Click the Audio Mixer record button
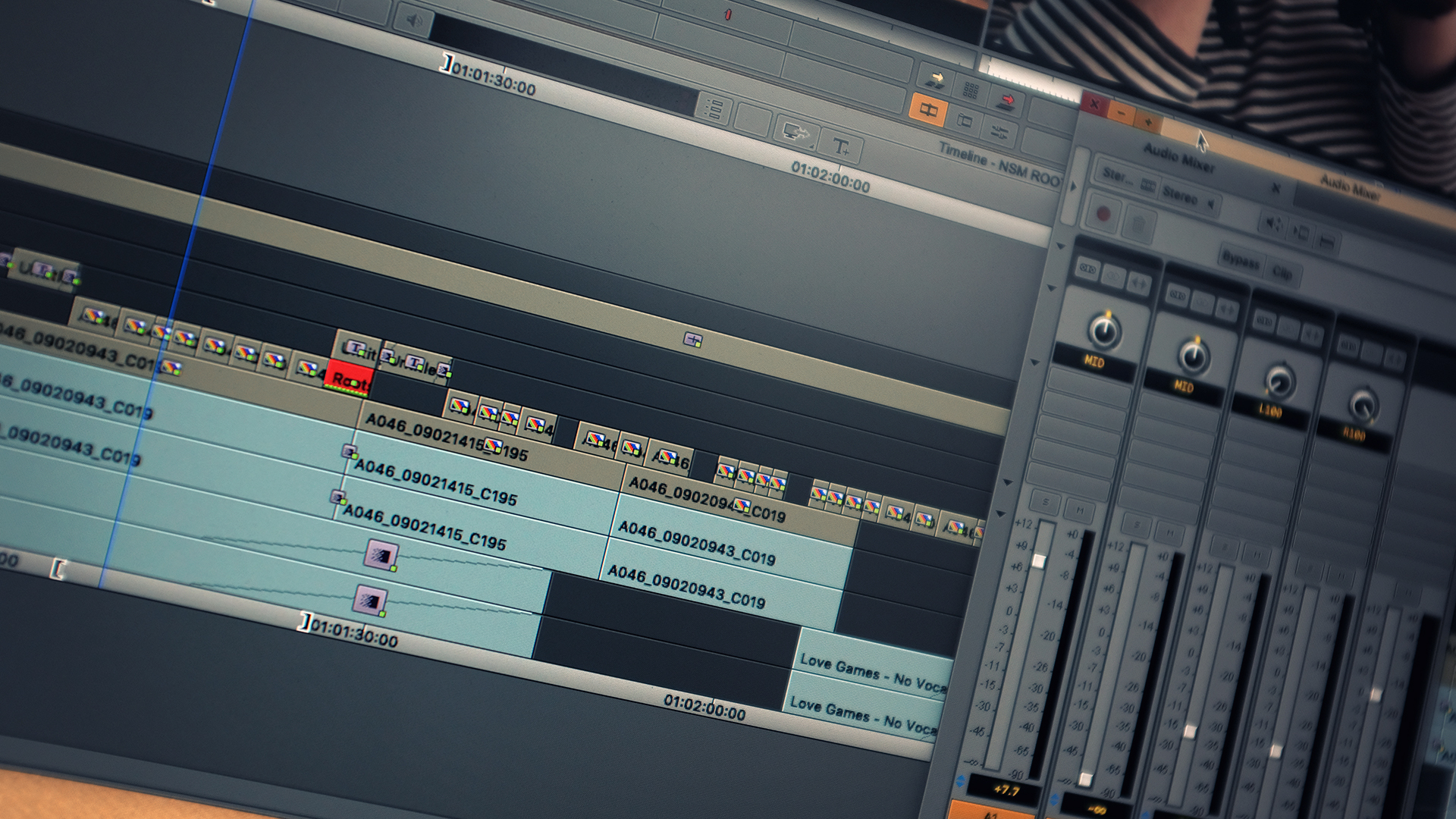 [1103, 215]
